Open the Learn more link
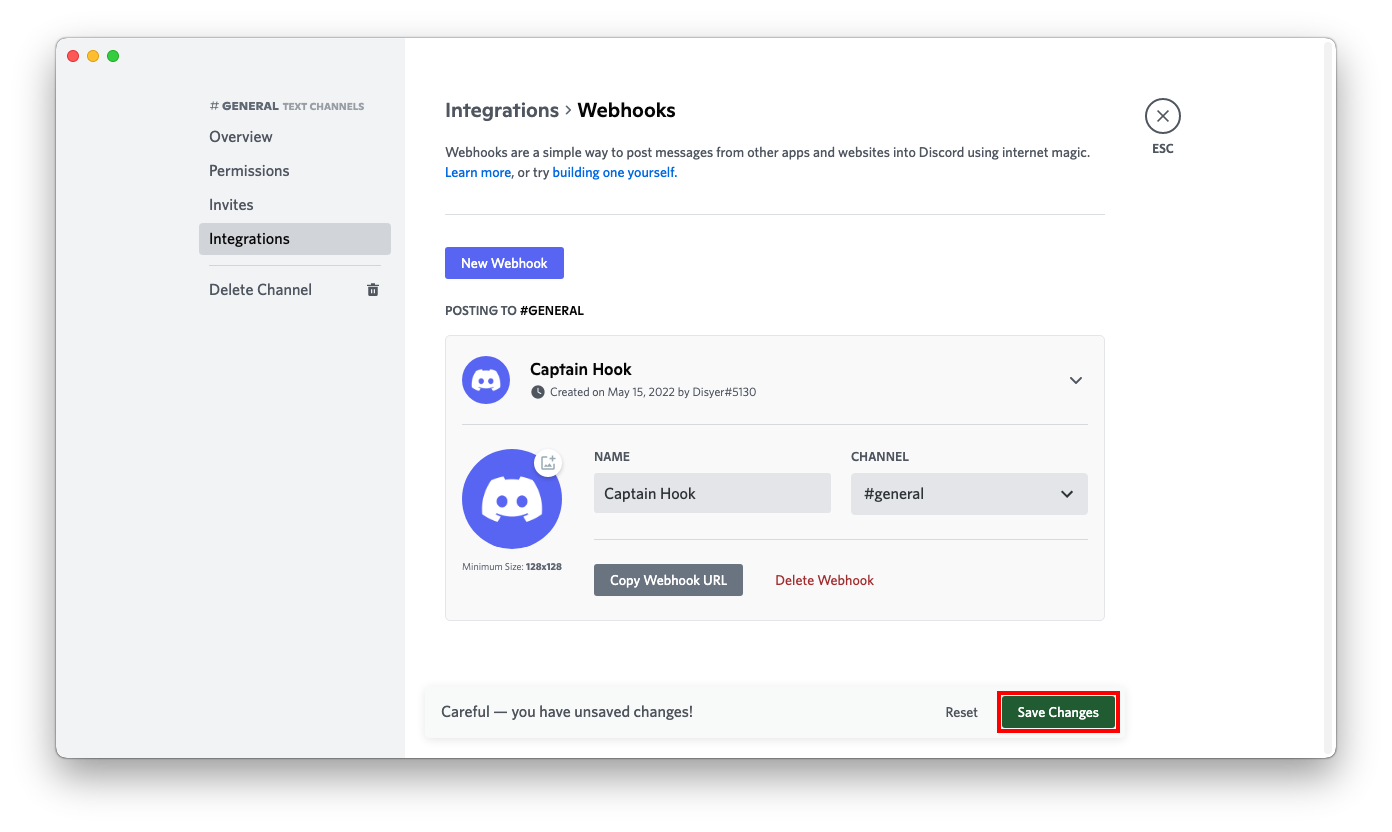1392x832 pixels. 477,172
